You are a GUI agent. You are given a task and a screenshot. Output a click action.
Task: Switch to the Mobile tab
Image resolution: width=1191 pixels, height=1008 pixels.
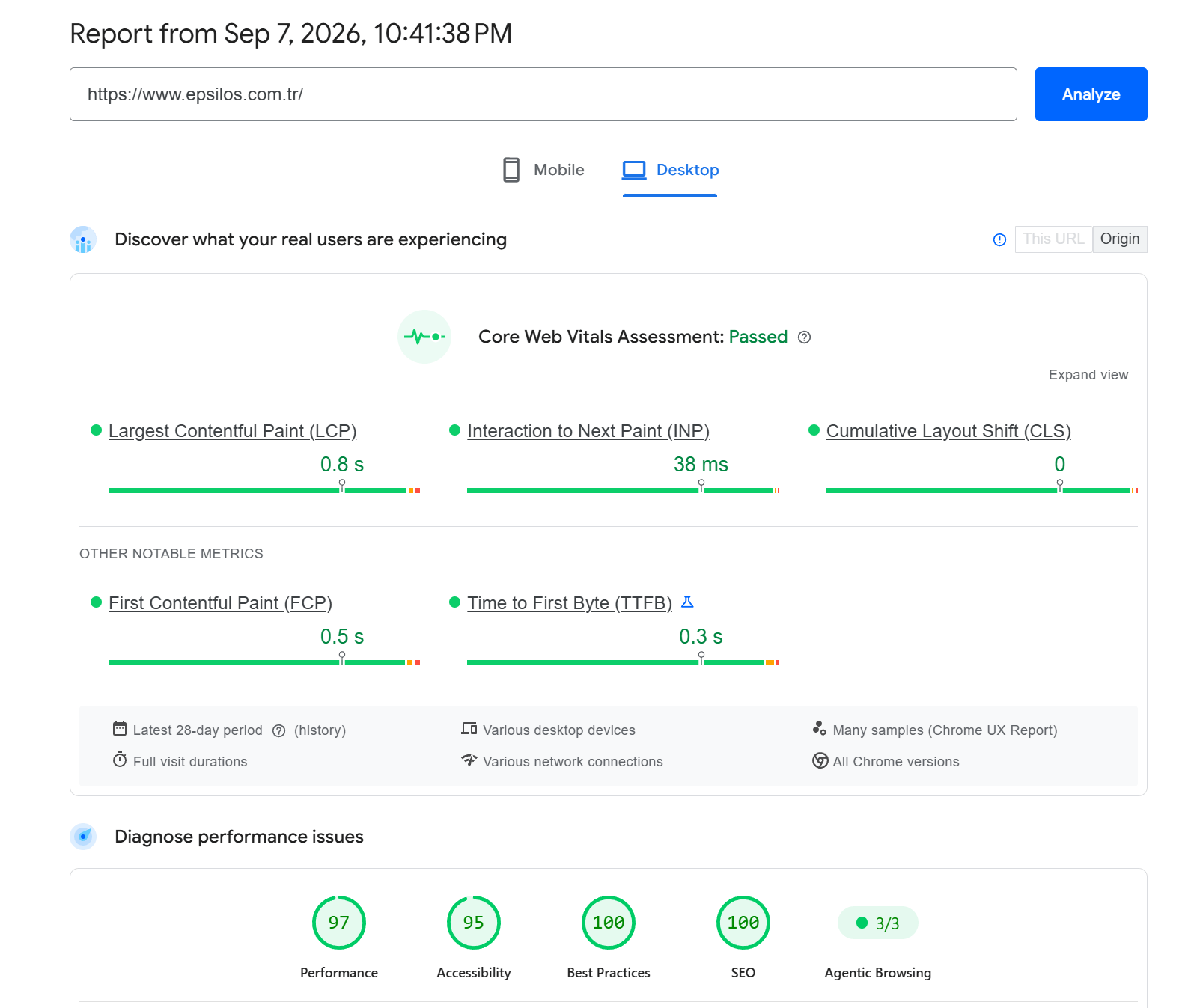pos(543,170)
